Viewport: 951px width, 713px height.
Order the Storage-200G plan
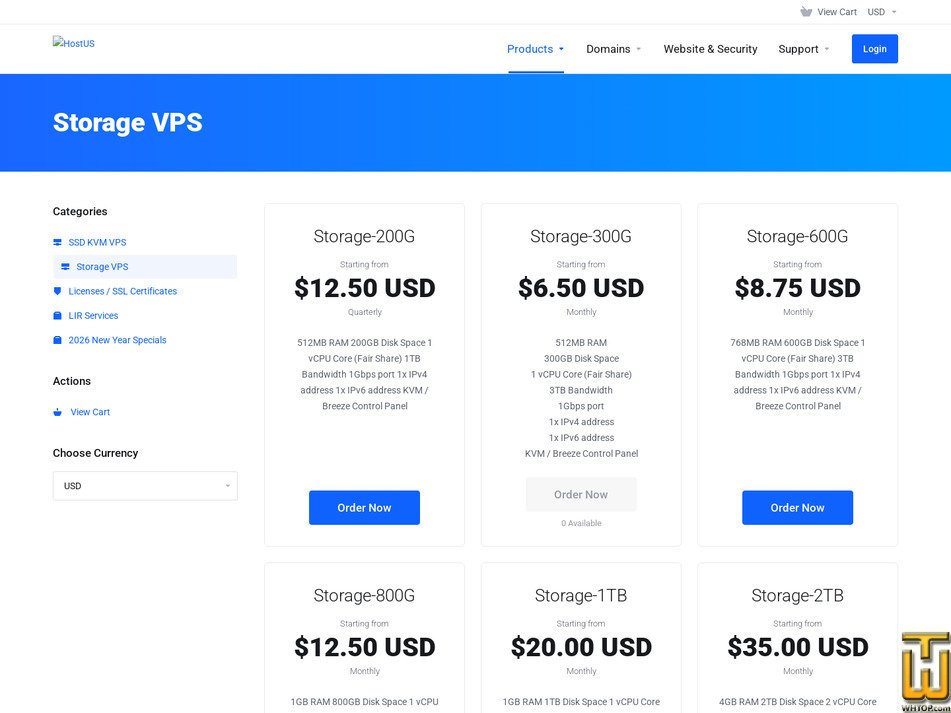coord(365,507)
